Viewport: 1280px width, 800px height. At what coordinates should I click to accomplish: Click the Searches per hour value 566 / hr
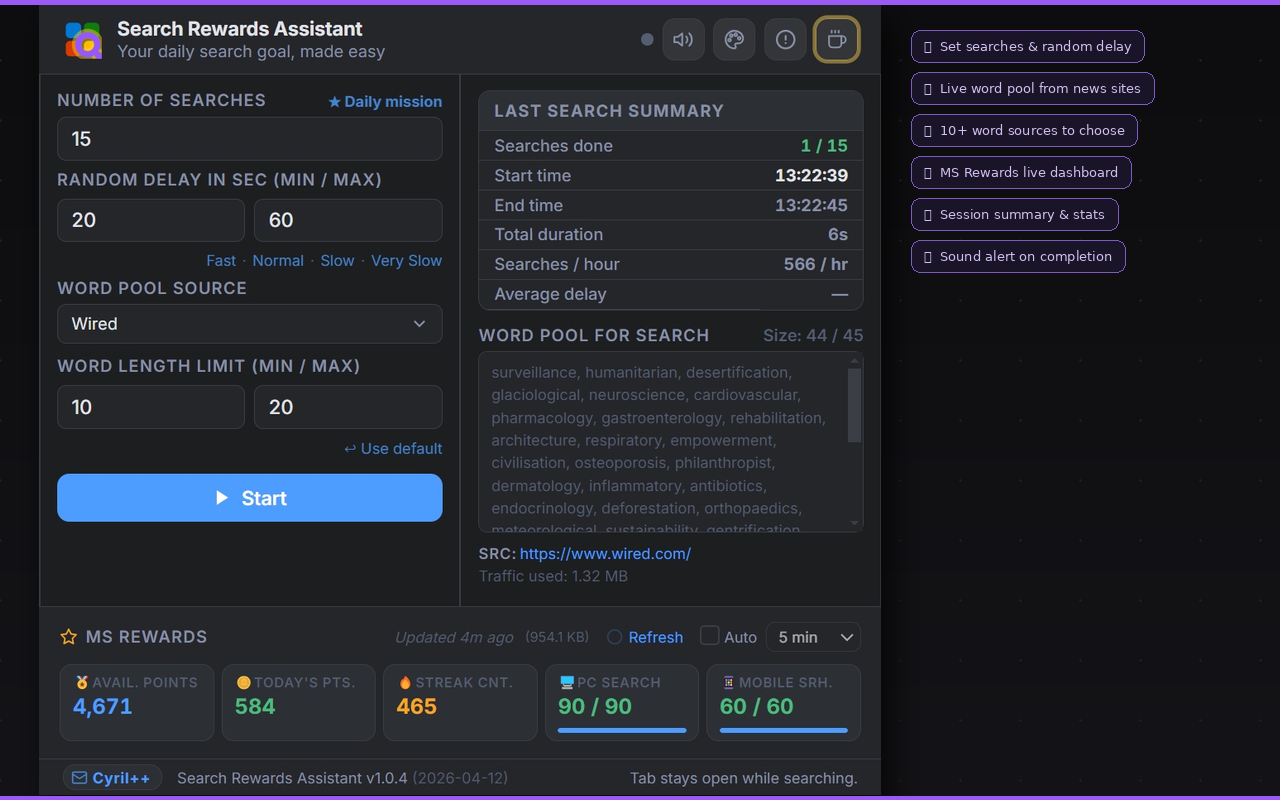pyautogui.click(x=816, y=265)
